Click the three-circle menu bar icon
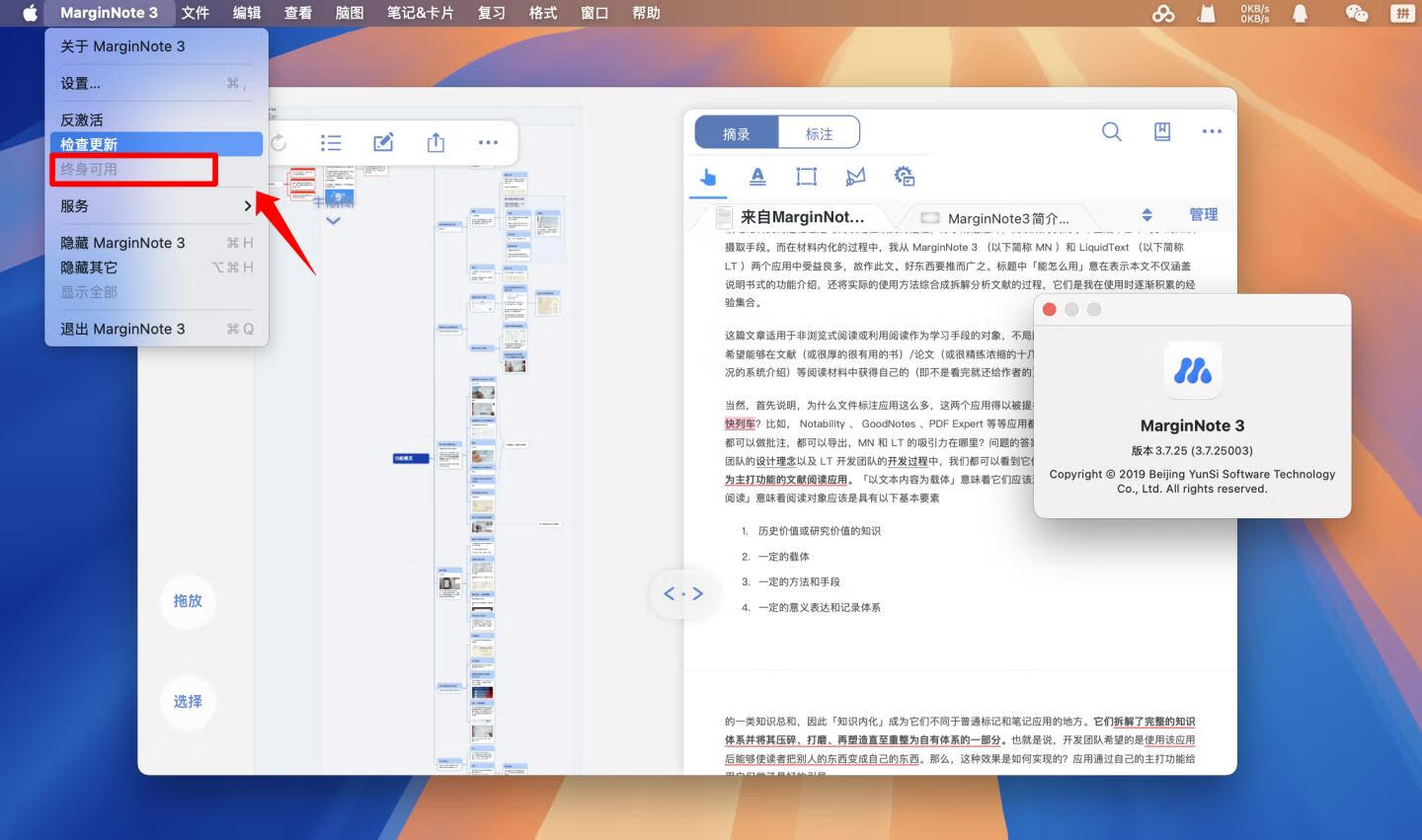 pos(1163,13)
